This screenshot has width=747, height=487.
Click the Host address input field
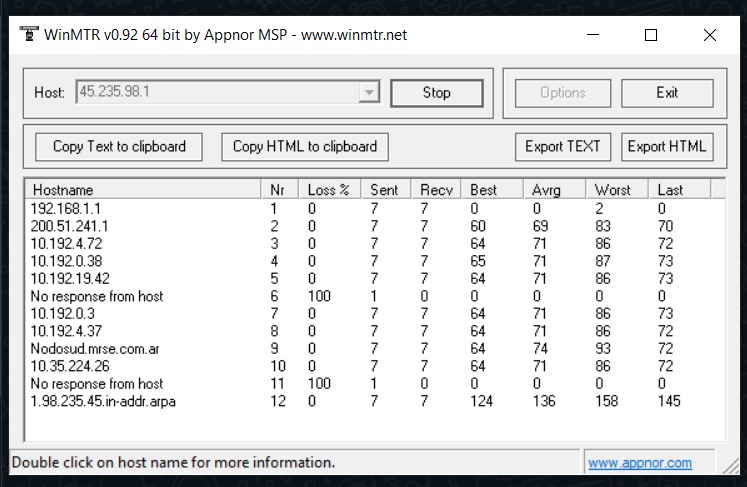coord(218,92)
